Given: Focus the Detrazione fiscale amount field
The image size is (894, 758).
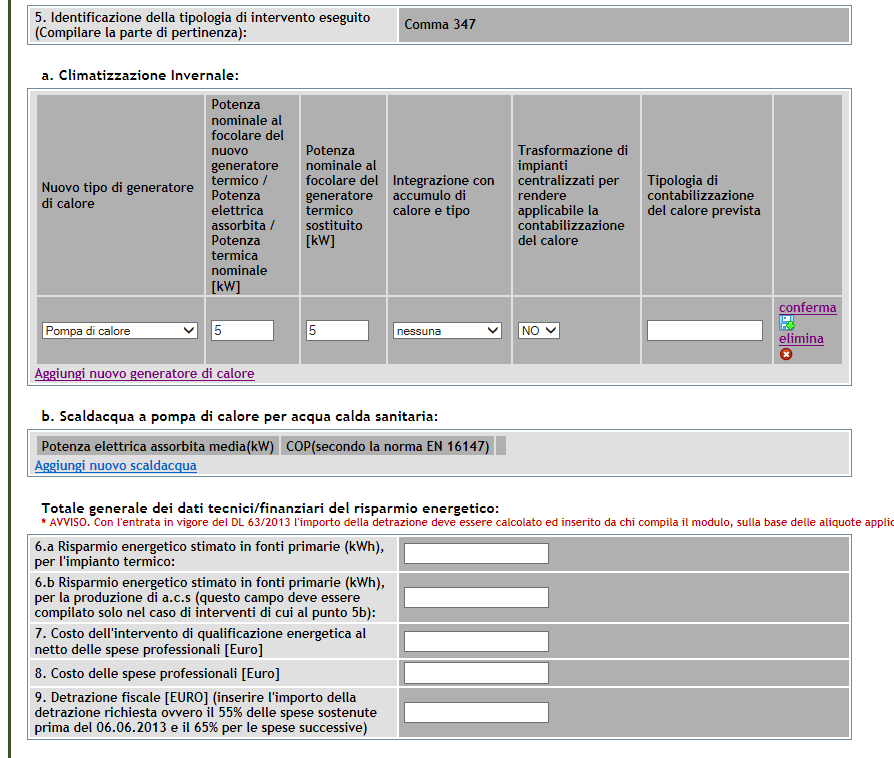Looking at the screenshot, I should [476, 713].
